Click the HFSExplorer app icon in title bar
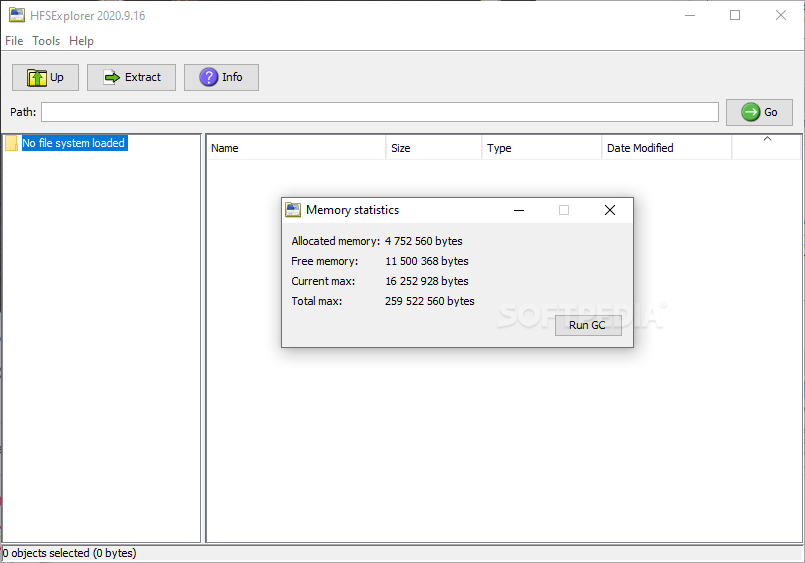The image size is (805, 563). point(17,15)
